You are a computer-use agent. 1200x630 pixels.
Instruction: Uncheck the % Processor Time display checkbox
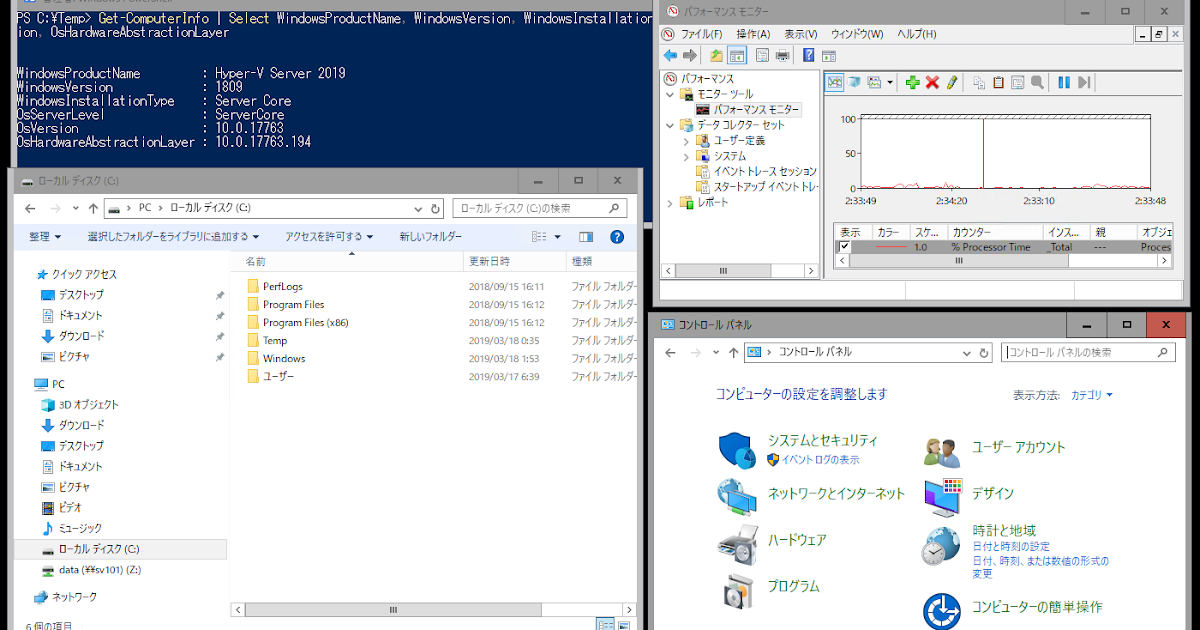coord(843,247)
